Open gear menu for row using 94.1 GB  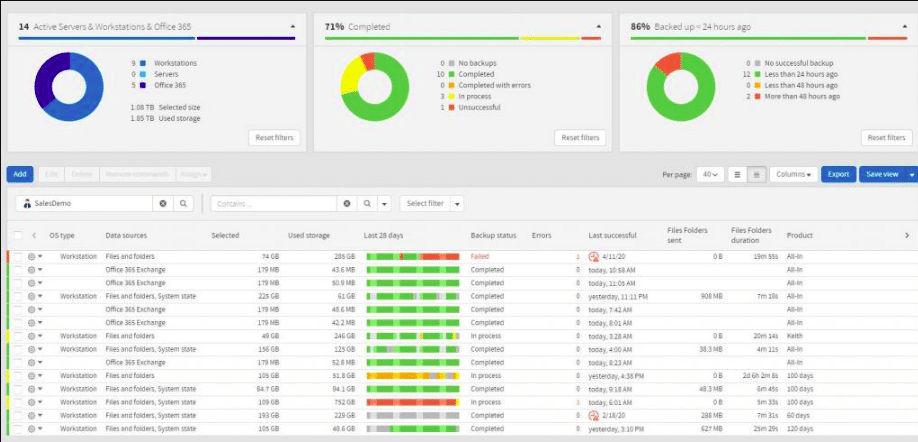[x=35, y=389]
